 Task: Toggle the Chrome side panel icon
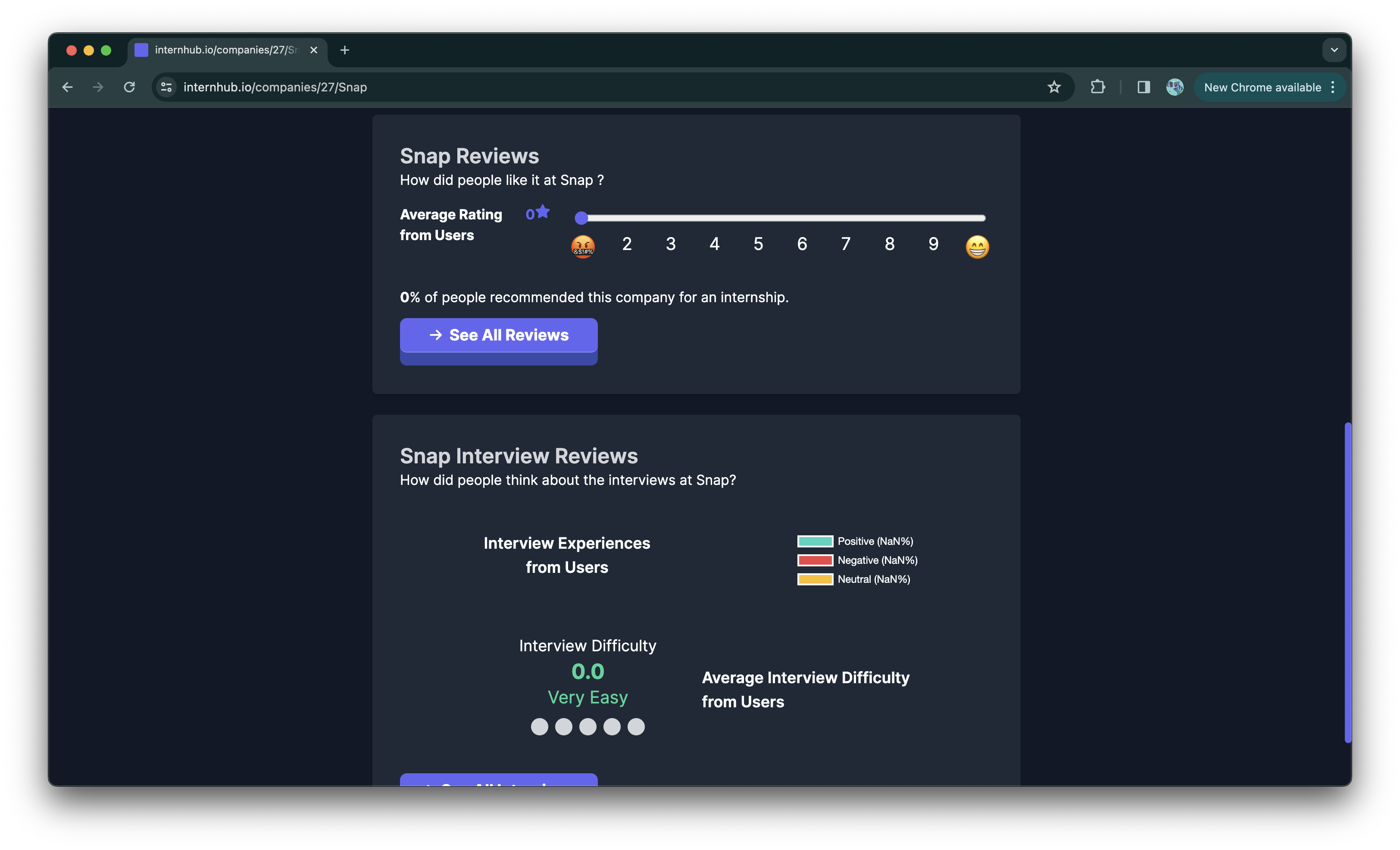[1143, 87]
